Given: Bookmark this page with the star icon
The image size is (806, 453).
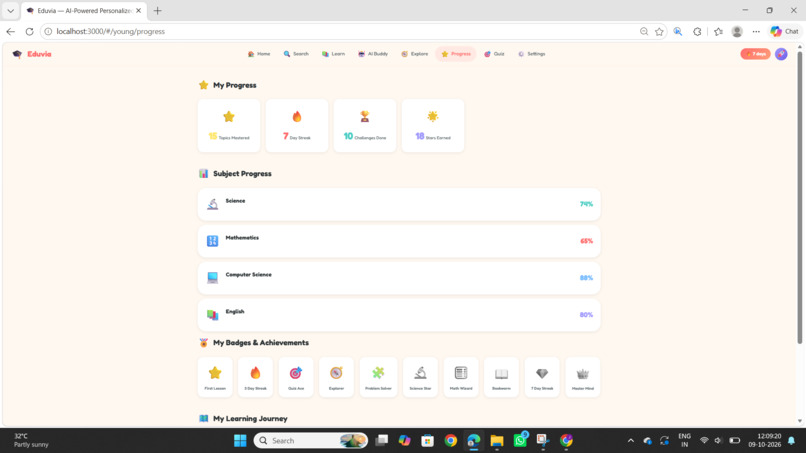Looking at the screenshot, I should [659, 31].
